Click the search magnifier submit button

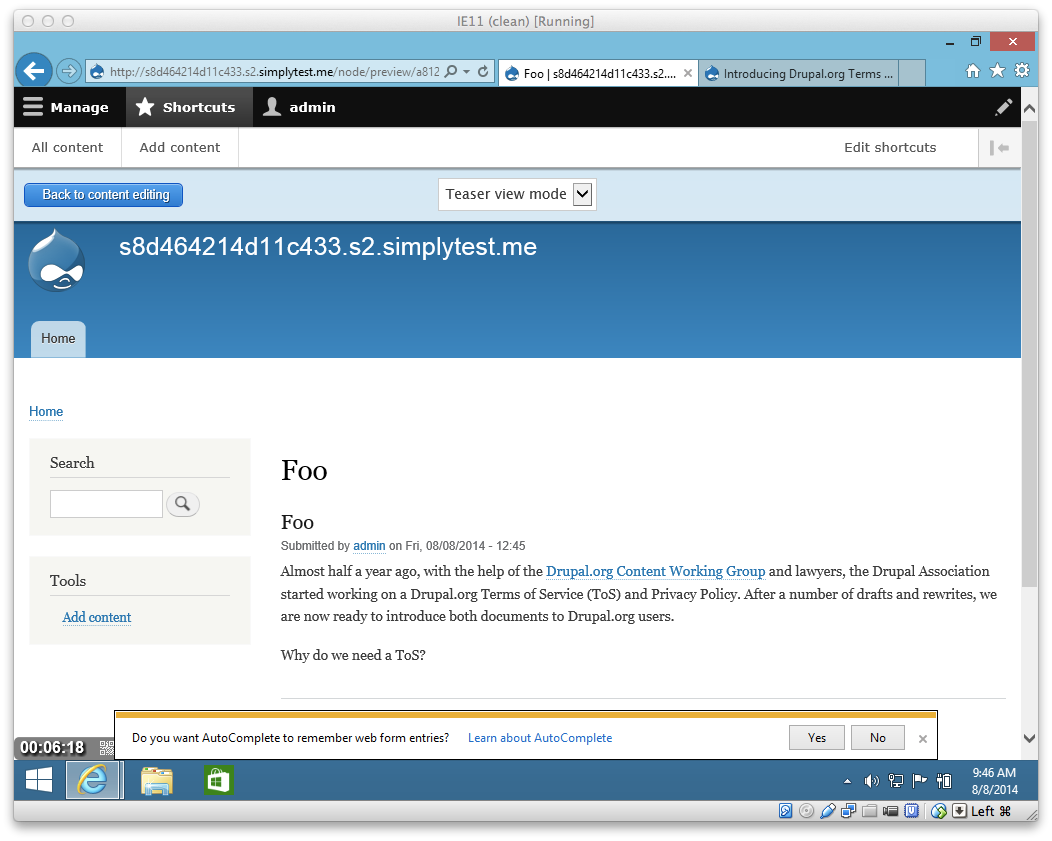pyautogui.click(x=182, y=504)
